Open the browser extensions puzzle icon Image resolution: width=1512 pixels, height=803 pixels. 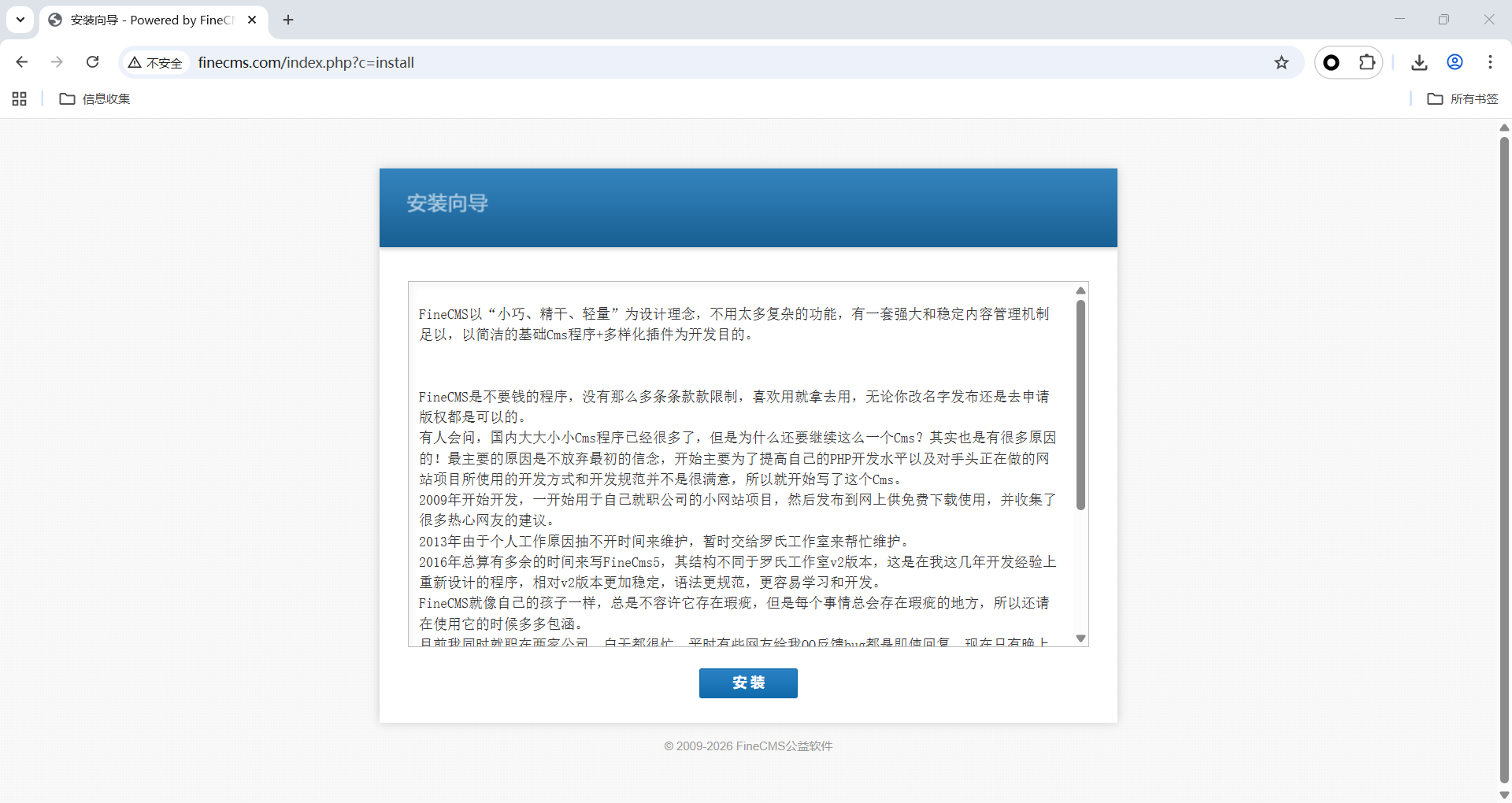[x=1367, y=62]
